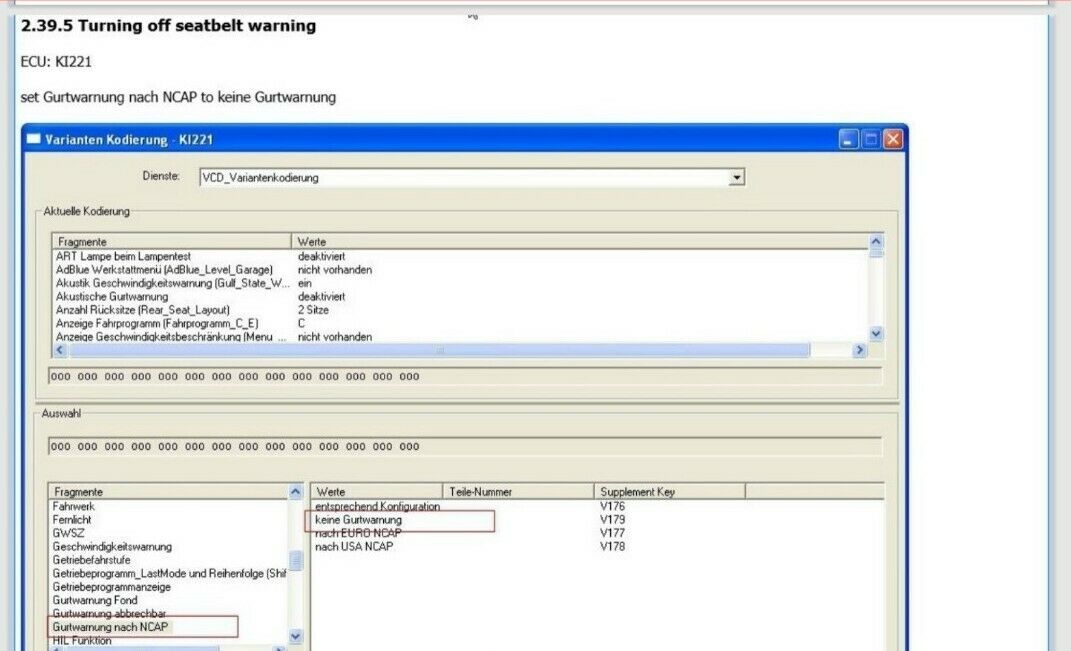The height and width of the screenshot is (651, 1071).
Task: Click scroll-up arrow of the Auswahl Fragmente list
Action: pos(295,492)
